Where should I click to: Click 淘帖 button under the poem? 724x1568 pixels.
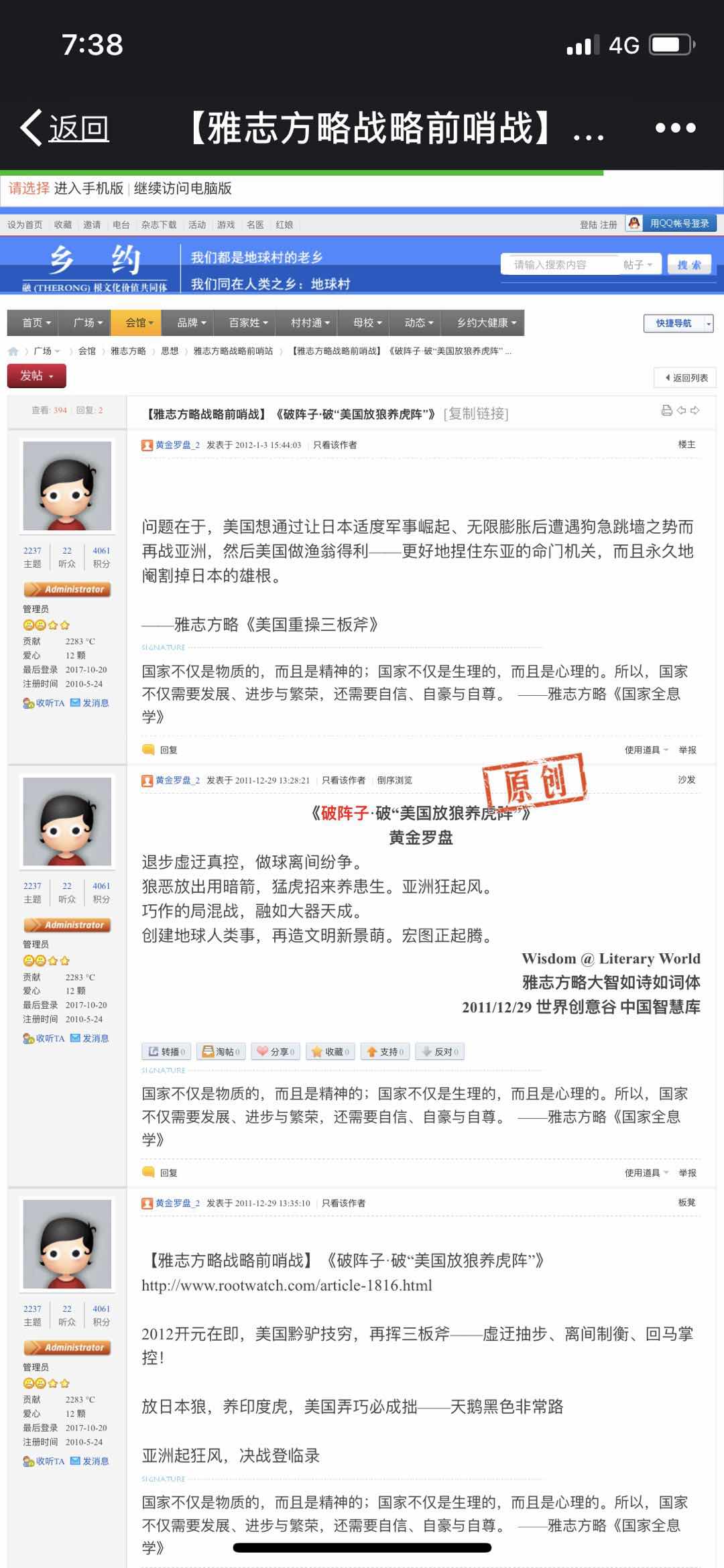[221, 1051]
